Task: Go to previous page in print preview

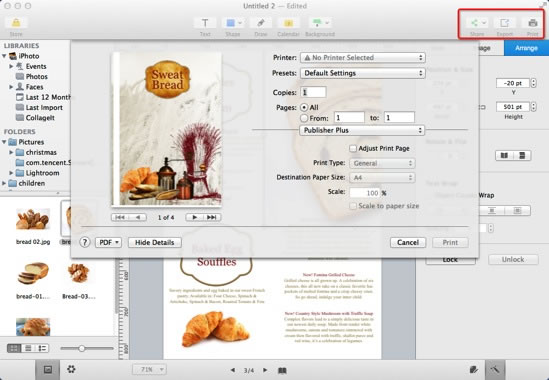Action: (138, 217)
